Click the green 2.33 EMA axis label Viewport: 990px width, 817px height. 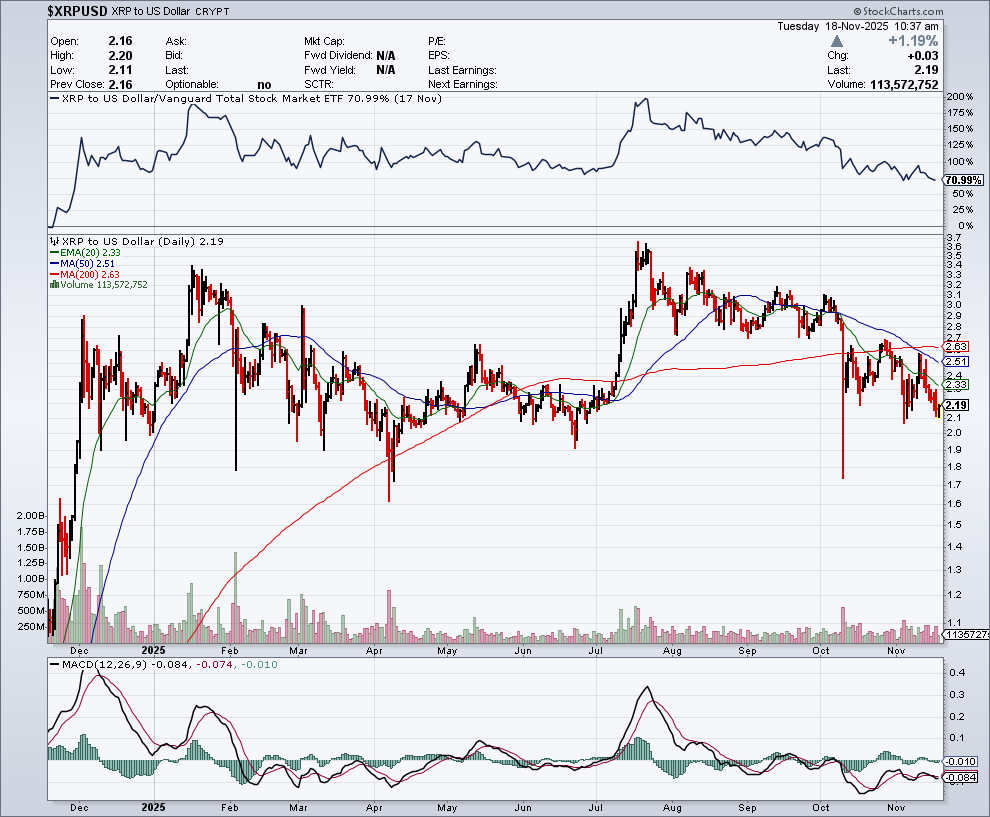(957, 385)
